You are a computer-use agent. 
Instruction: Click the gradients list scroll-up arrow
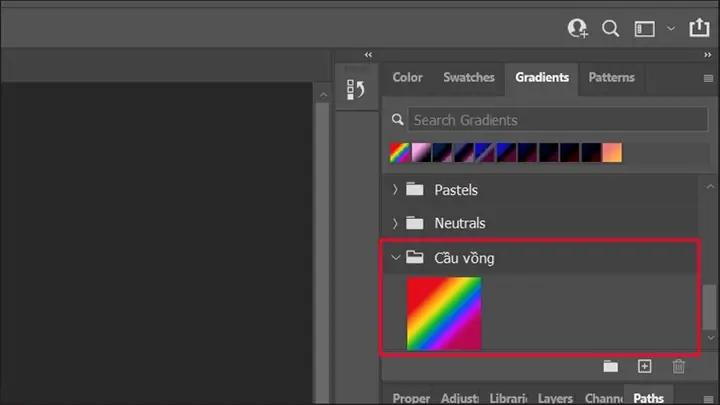pyautogui.click(x=710, y=186)
